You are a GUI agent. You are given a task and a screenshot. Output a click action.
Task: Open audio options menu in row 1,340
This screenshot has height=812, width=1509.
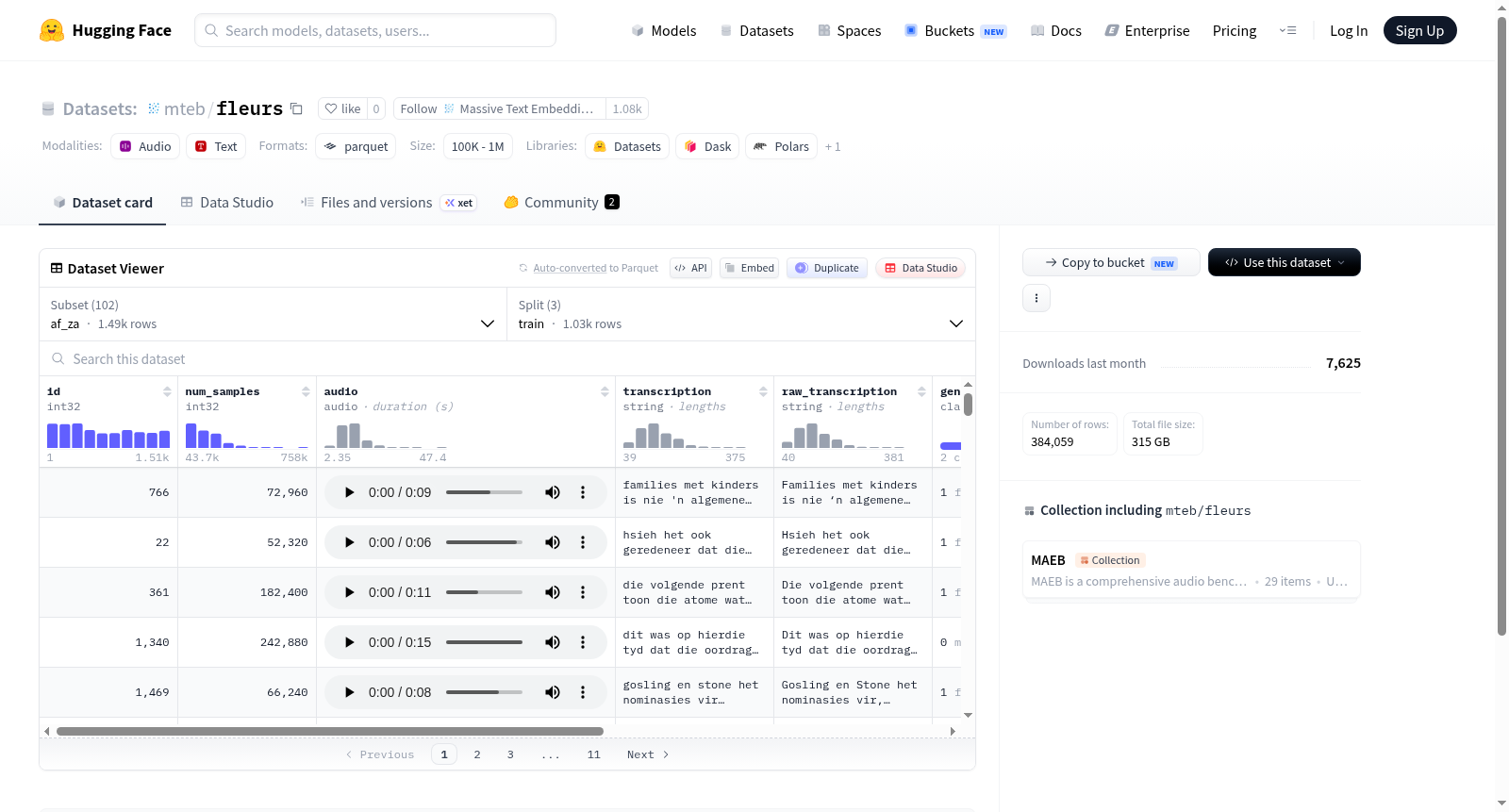tap(583, 642)
